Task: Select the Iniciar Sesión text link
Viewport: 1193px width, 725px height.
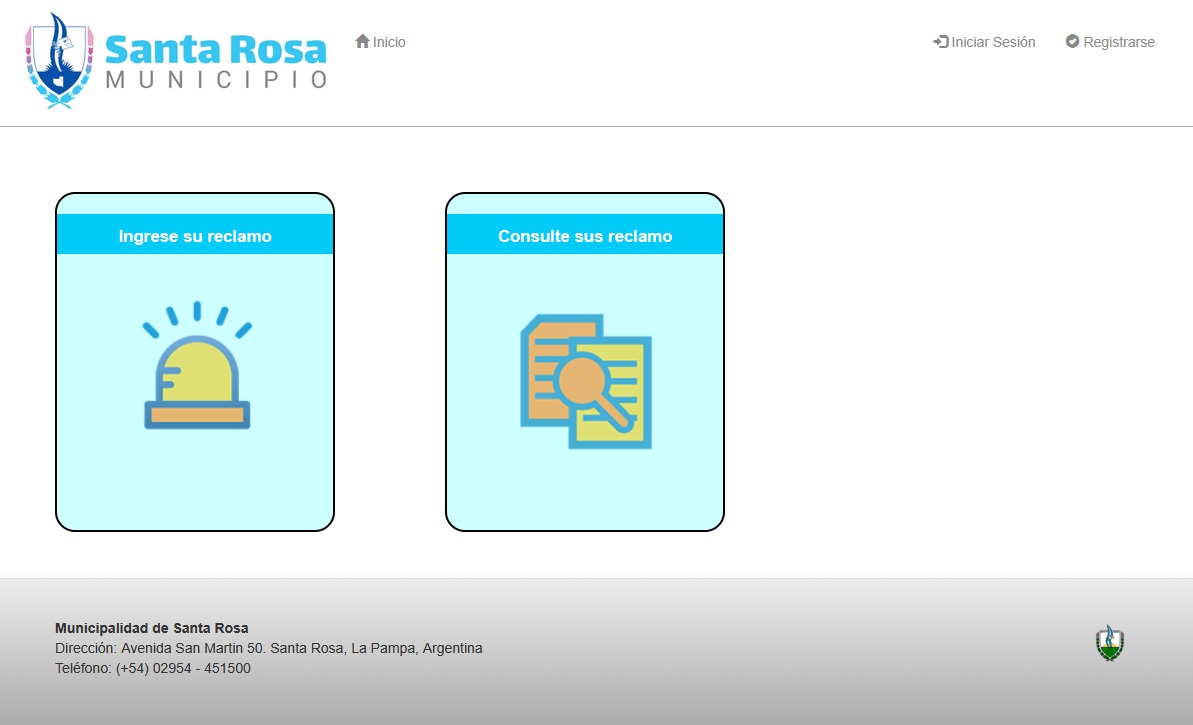Action: coord(993,42)
